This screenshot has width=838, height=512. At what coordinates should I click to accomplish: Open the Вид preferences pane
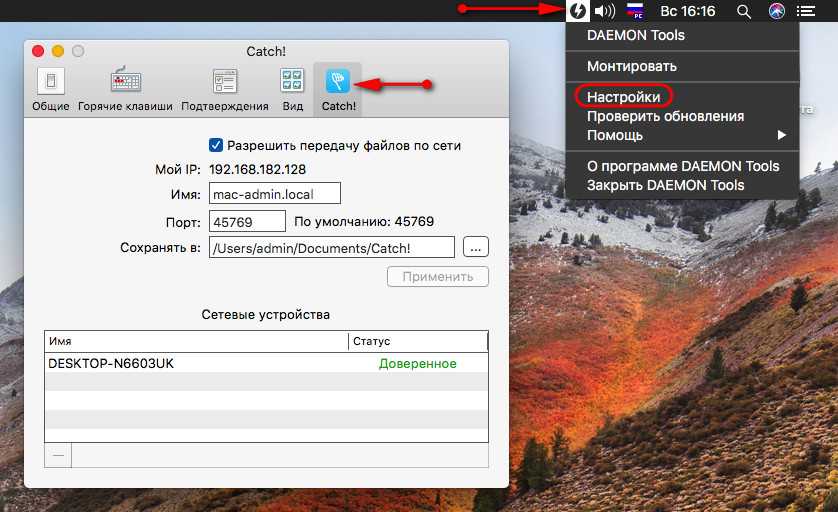coord(292,88)
